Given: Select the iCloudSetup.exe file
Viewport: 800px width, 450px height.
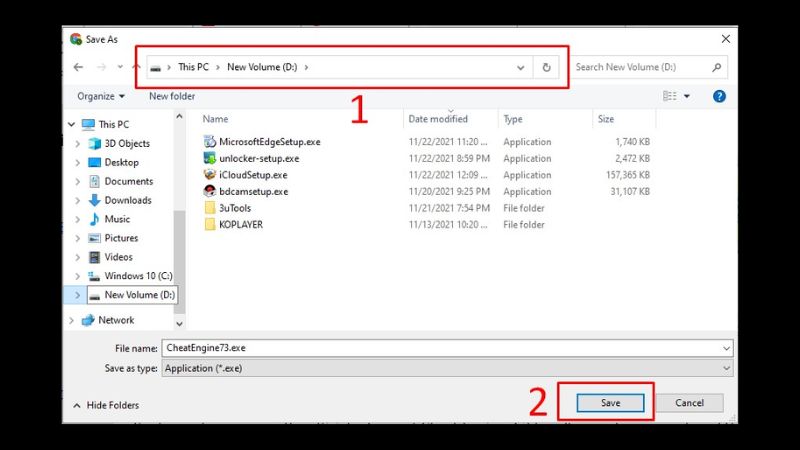Looking at the screenshot, I should (252, 175).
